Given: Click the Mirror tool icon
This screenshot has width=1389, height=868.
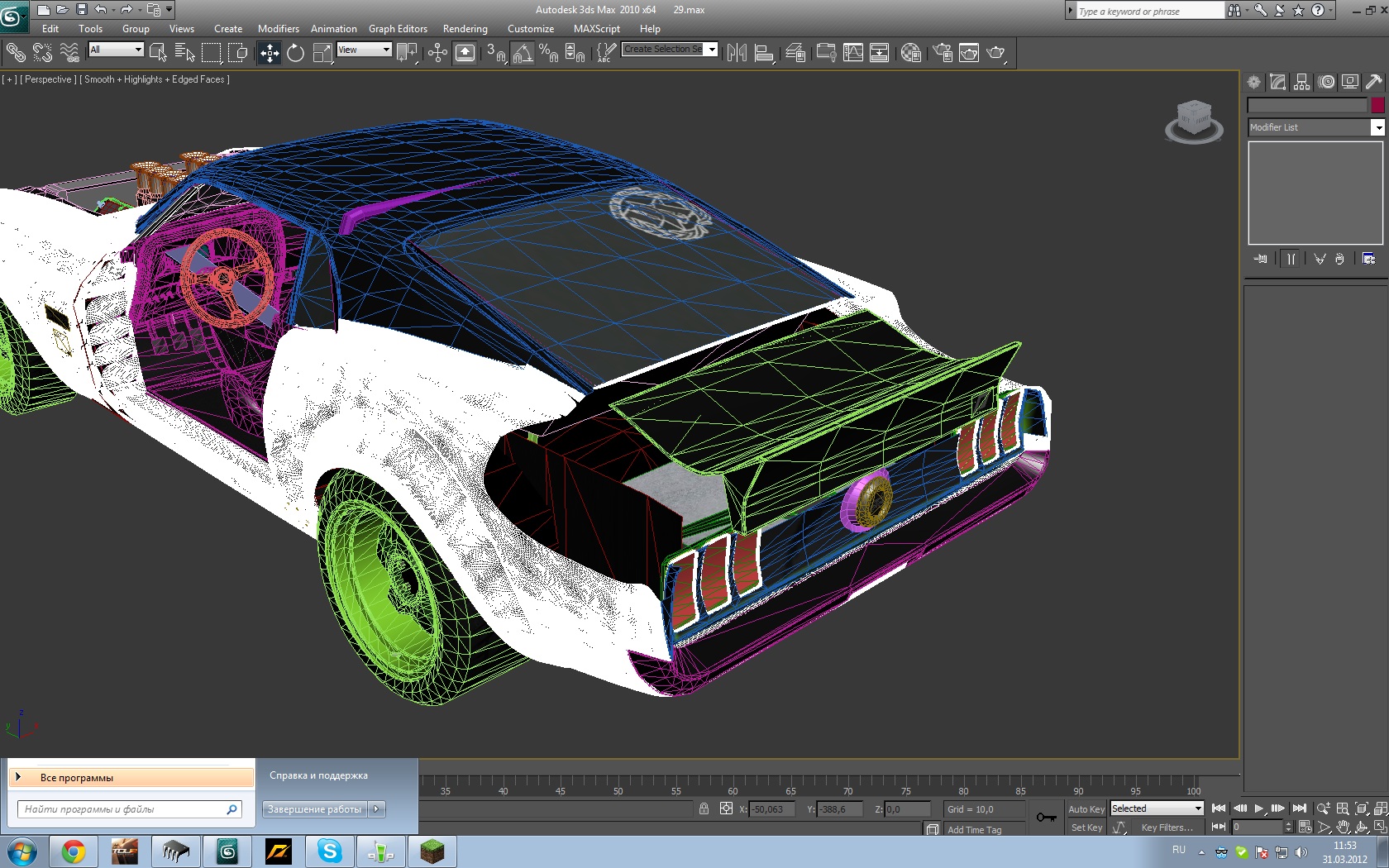Looking at the screenshot, I should (737, 54).
